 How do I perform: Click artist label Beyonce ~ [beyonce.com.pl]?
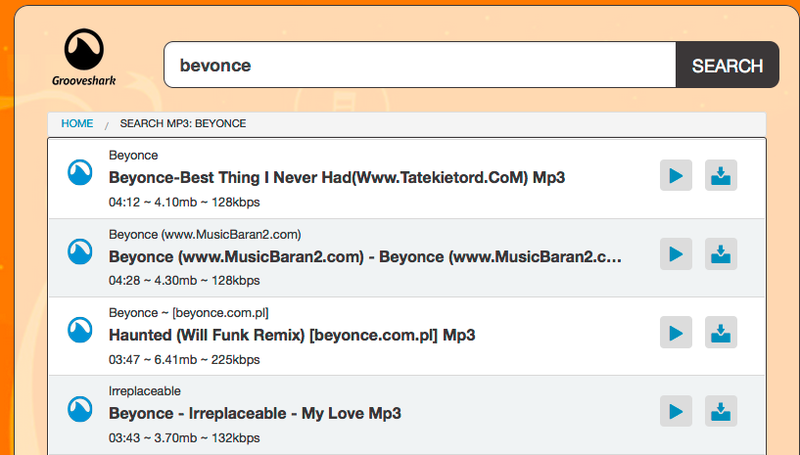188,313
